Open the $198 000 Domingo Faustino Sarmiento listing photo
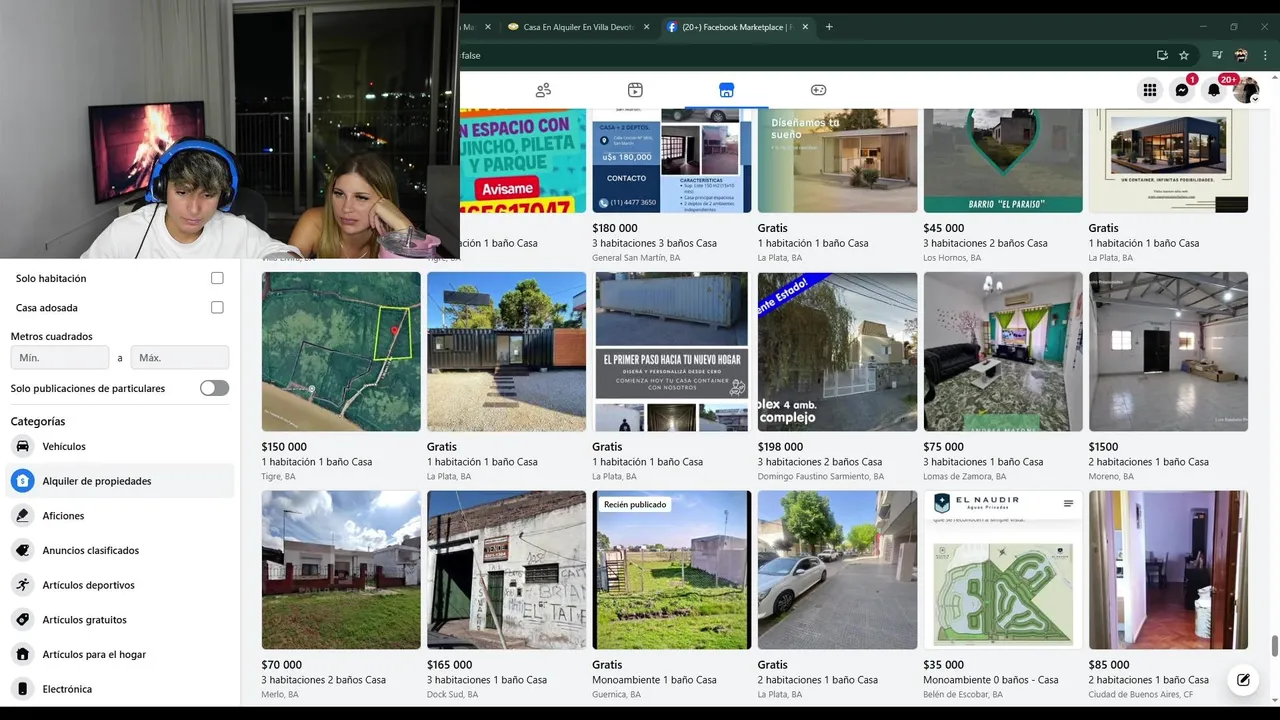 [837, 352]
